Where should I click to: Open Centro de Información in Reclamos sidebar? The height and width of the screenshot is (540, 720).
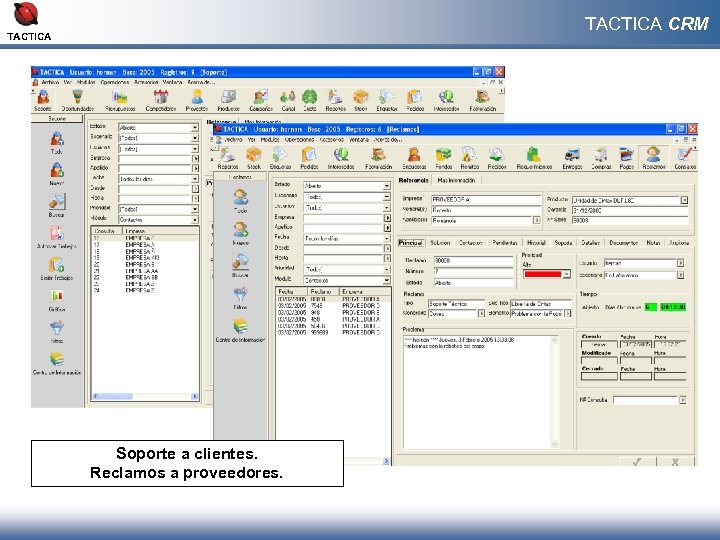click(x=241, y=330)
